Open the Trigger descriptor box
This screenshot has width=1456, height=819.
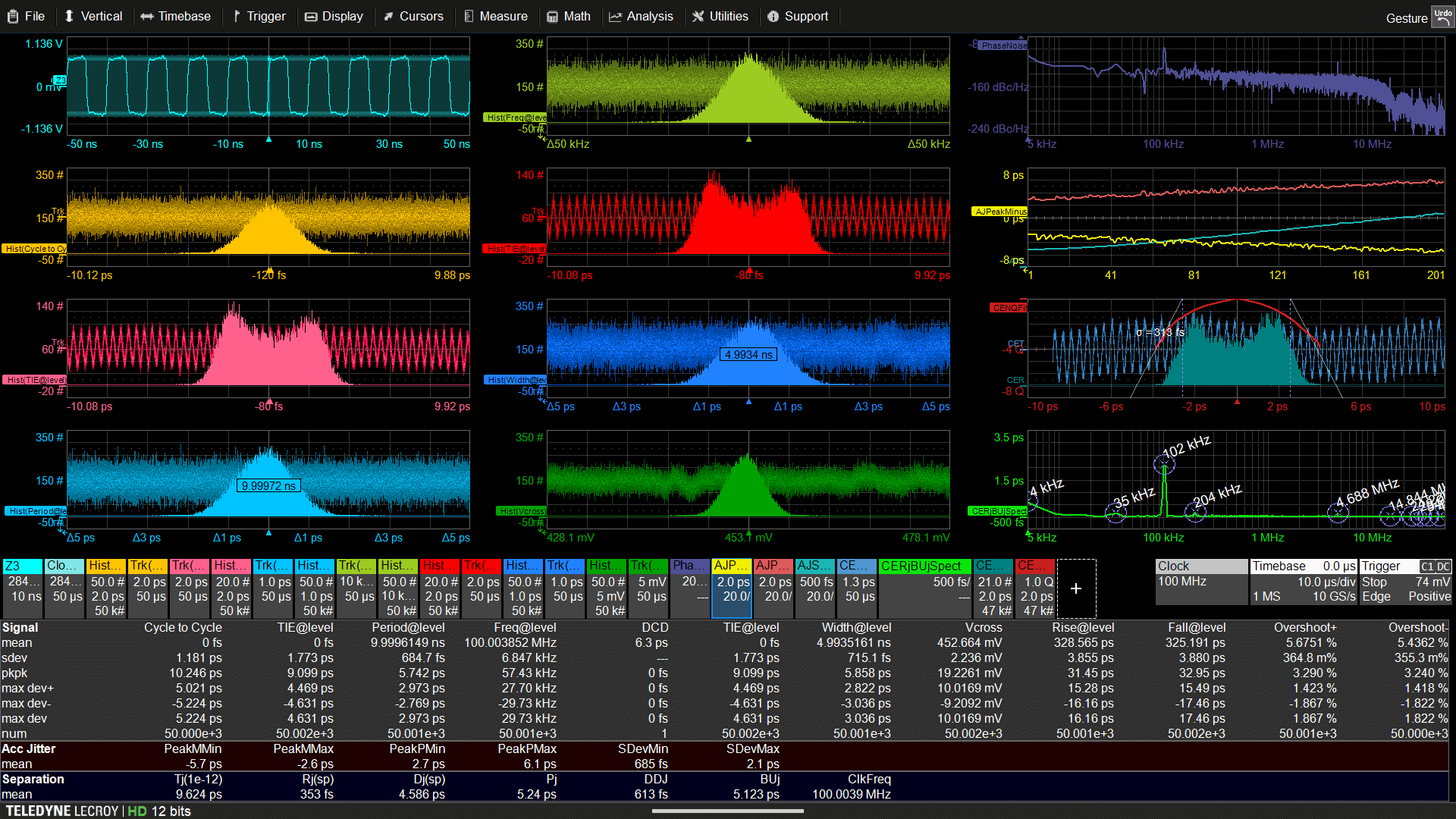[x=1405, y=582]
